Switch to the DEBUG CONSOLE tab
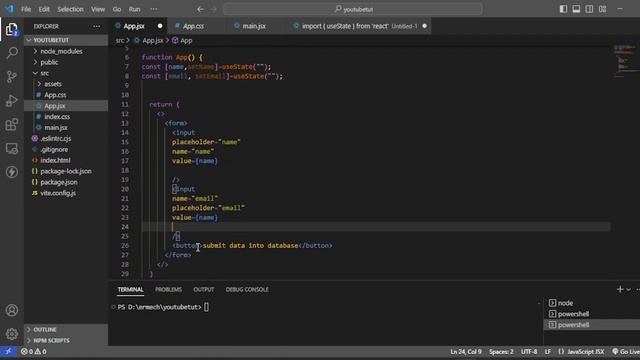 click(x=247, y=289)
